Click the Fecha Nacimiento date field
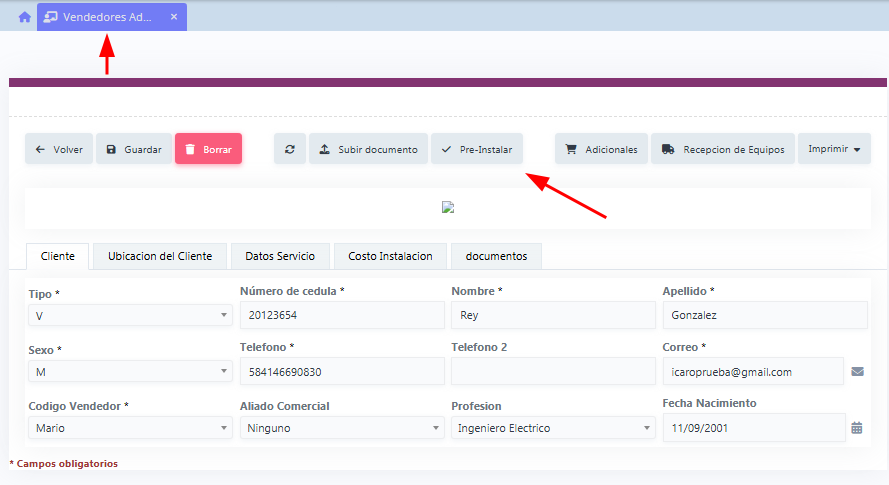This screenshot has height=485, width=889. pyautogui.click(x=754, y=428)
